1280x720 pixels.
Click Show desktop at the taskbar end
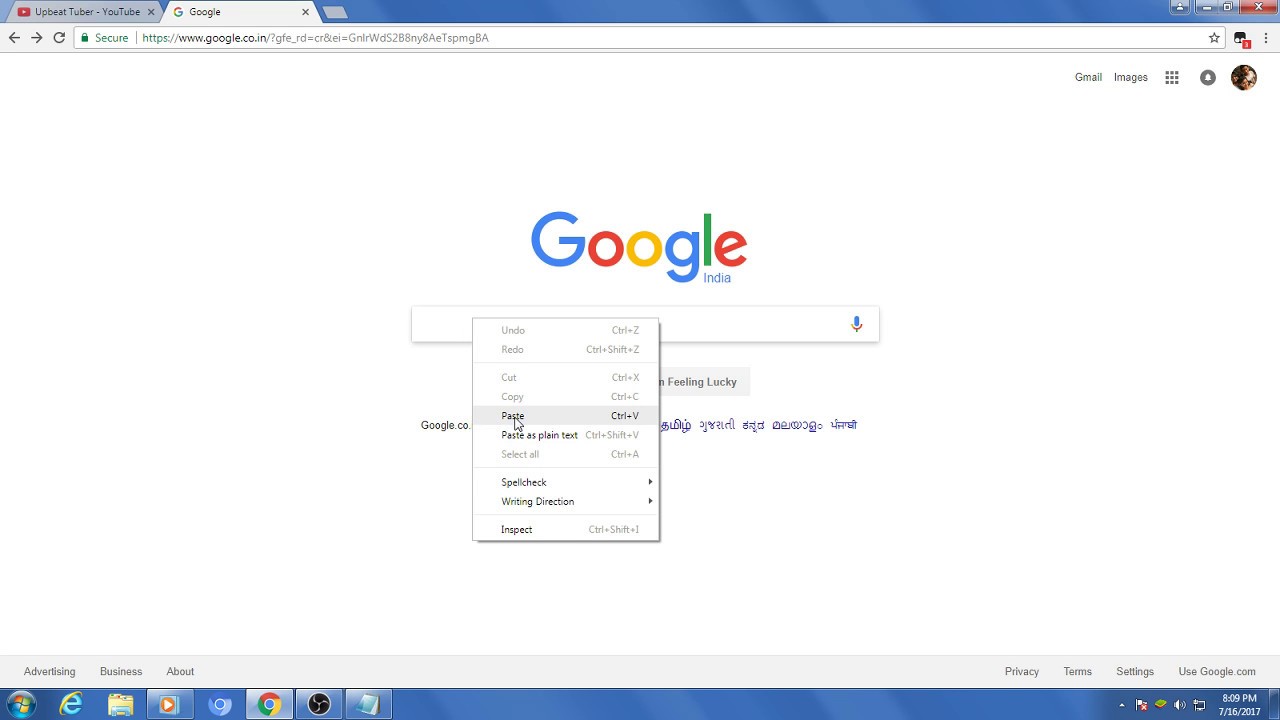tap(1273, 704)
